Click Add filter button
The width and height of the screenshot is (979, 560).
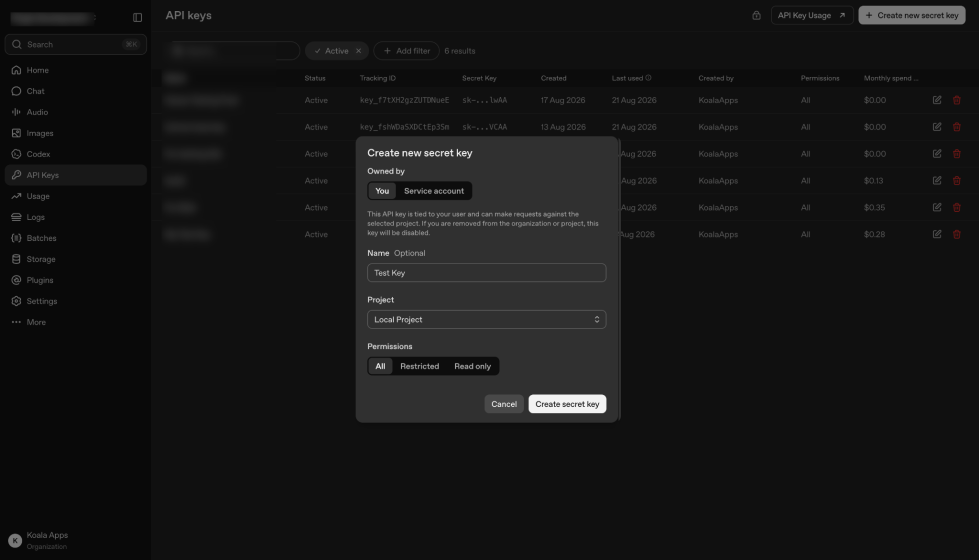406,51
